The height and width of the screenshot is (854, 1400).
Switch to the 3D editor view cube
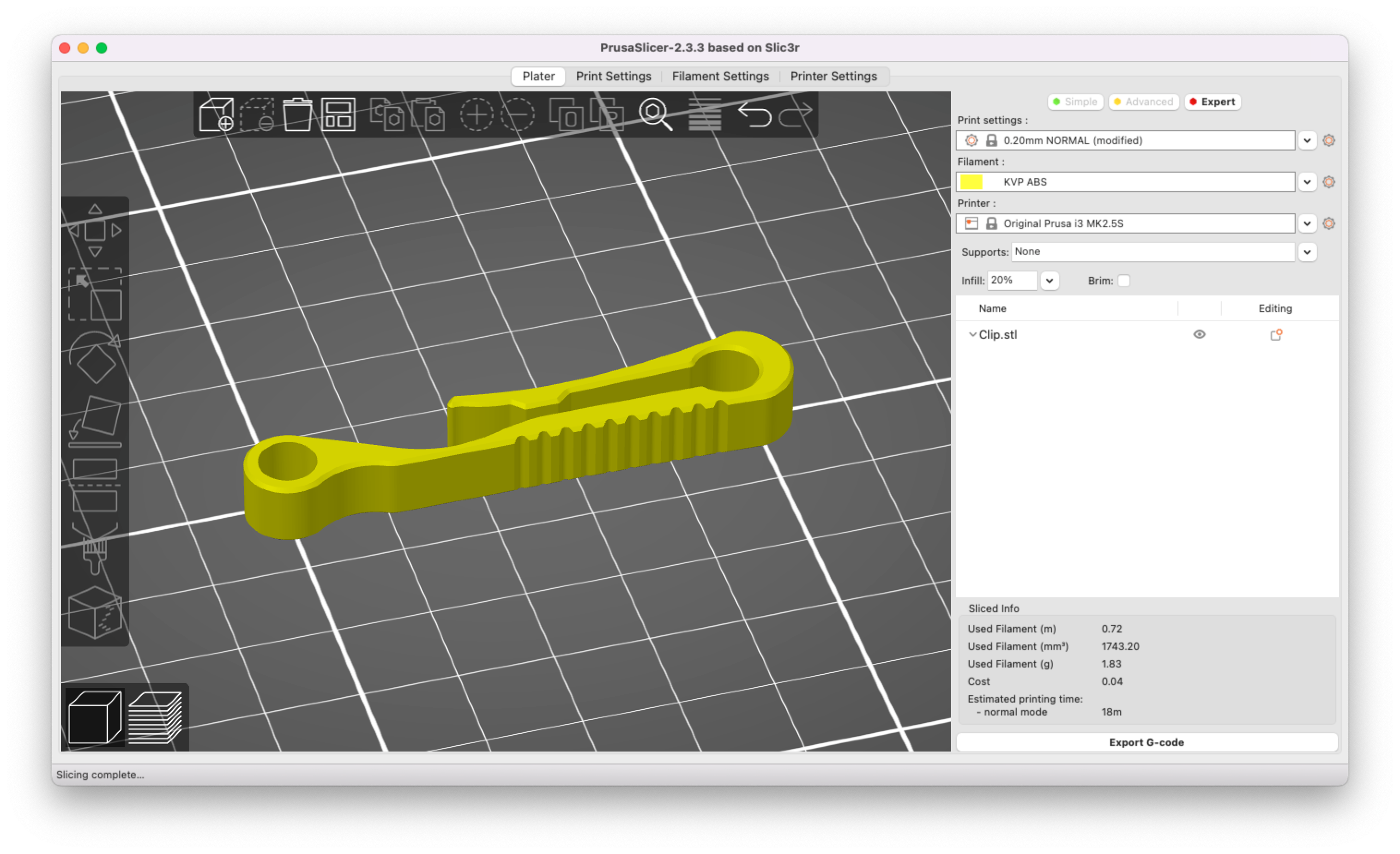95,718
